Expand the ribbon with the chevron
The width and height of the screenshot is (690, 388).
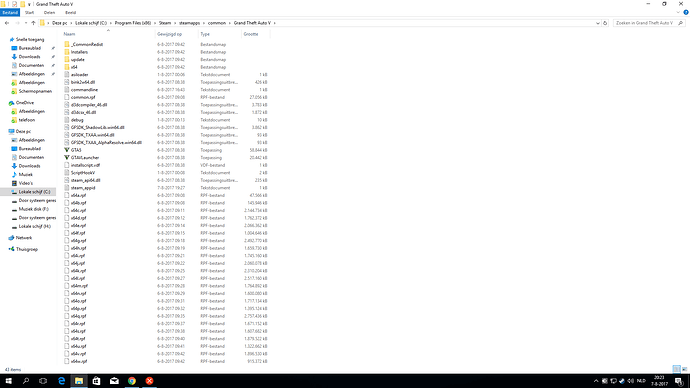(678, 12)
